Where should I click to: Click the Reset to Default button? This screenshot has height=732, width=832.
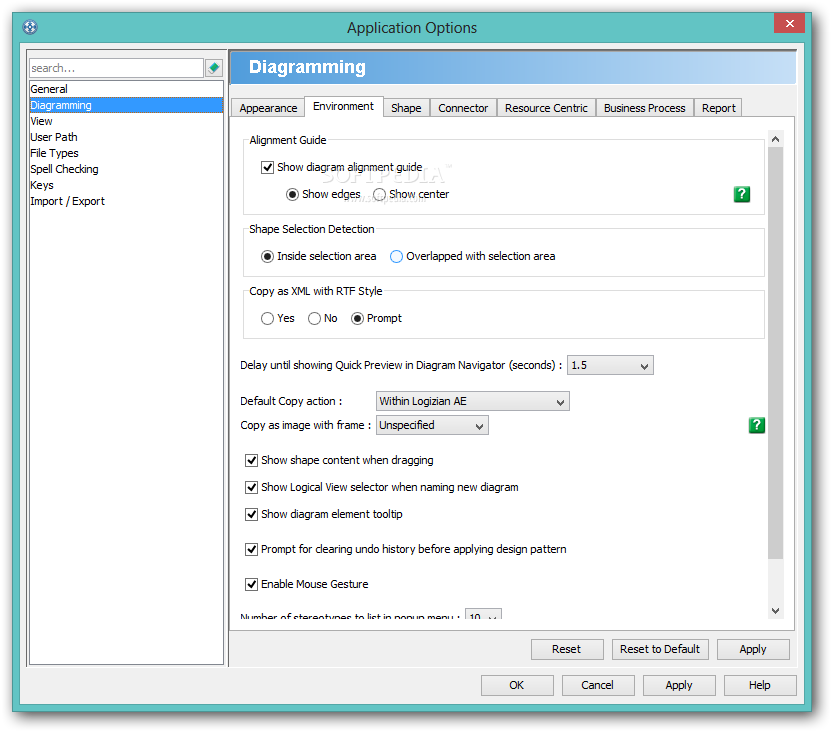(x=660, y=649)
